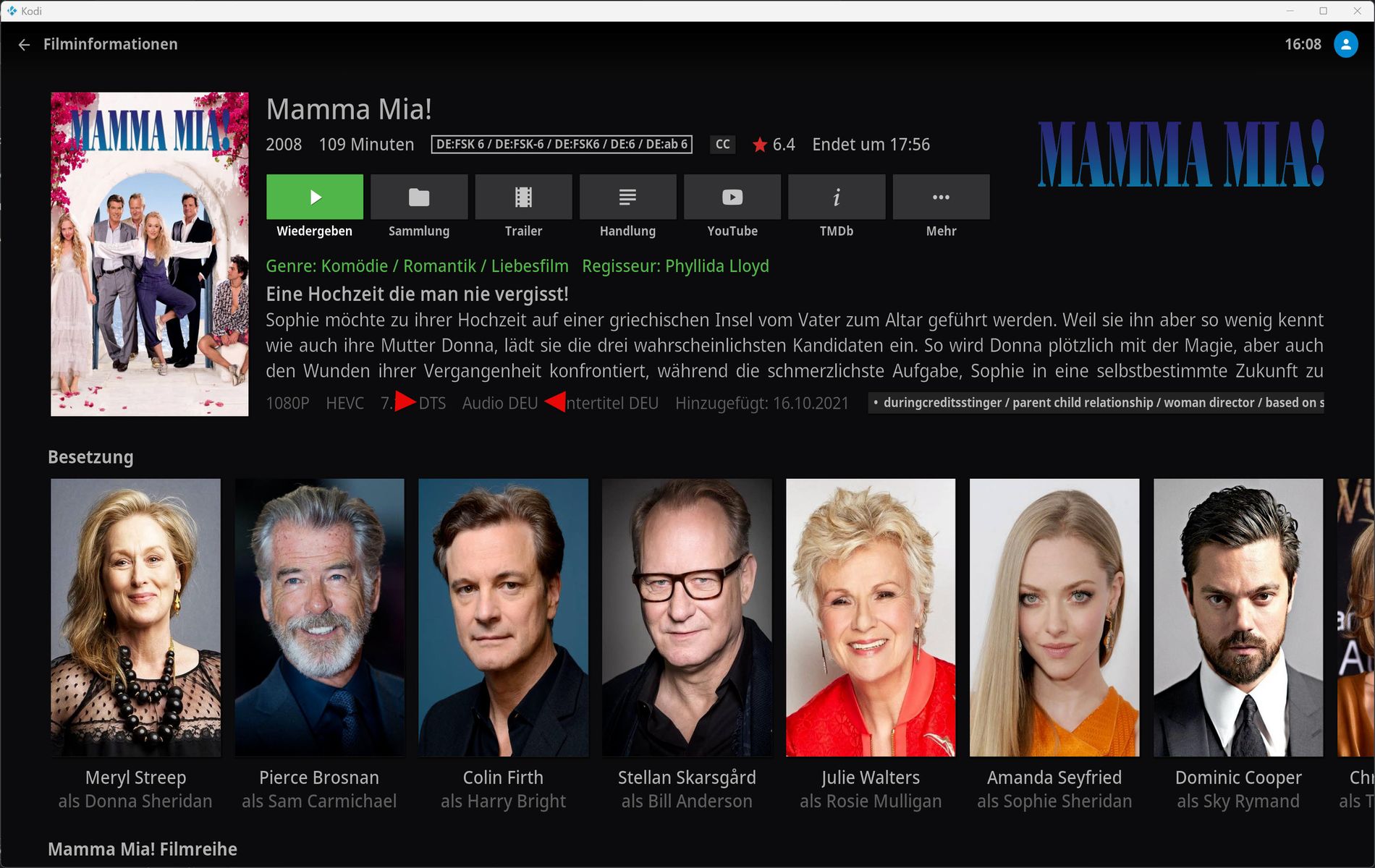Launch the YouTube icon button
The height and width of the screenshot is (868, 1375).
click(x=732, y=197)
